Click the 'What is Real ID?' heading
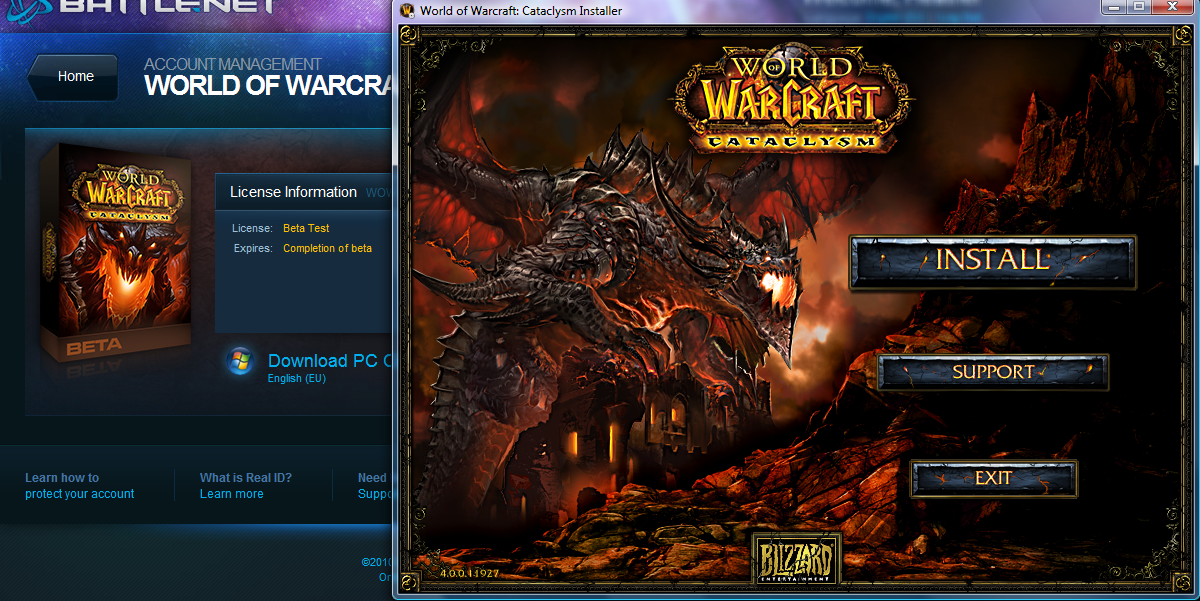The height and width of the screenshot is (601, 1200). (246, 478)
